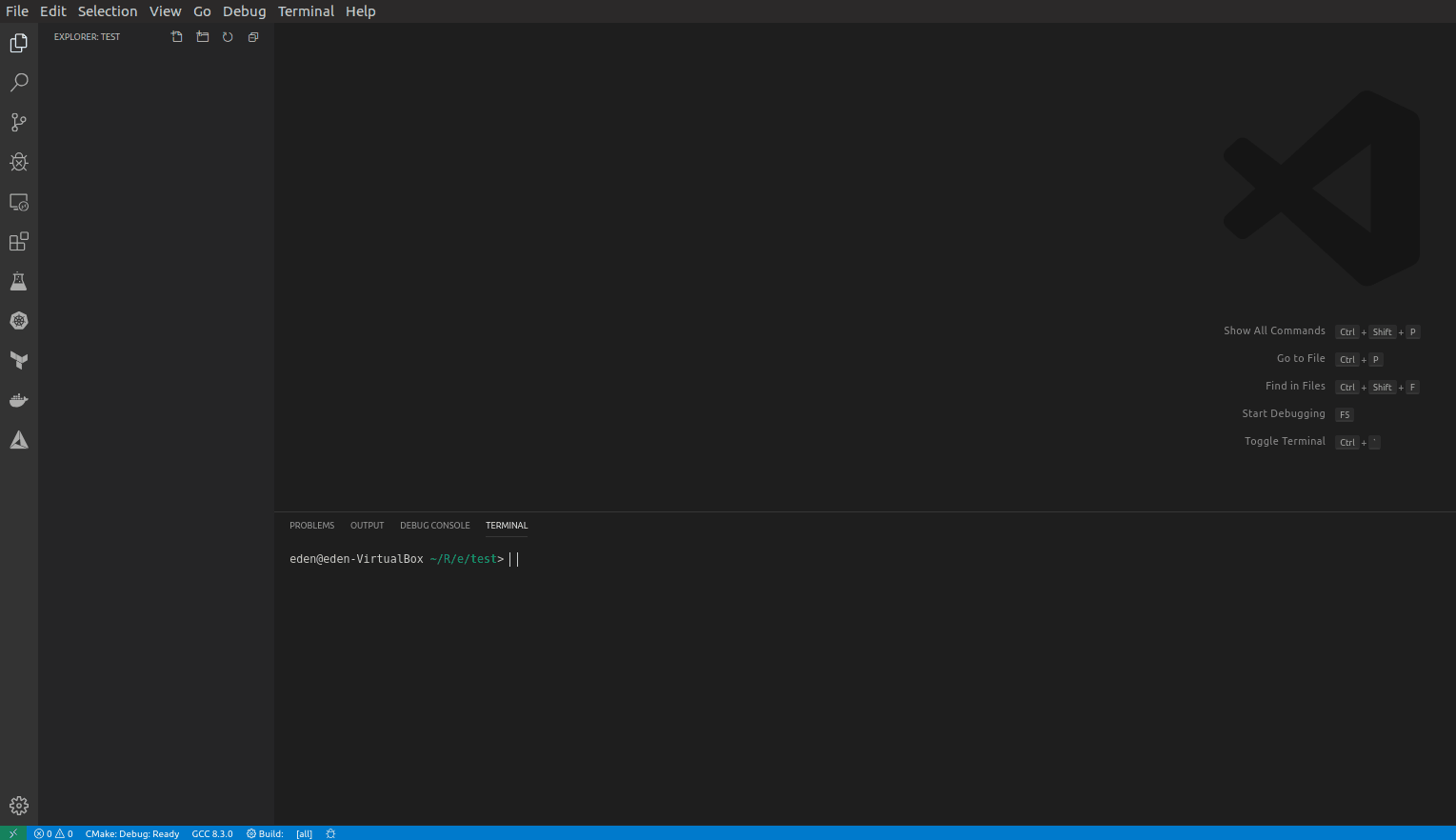Open the Help menu
The width and height of the screenshot is (1456, 840).
point(361,11)
